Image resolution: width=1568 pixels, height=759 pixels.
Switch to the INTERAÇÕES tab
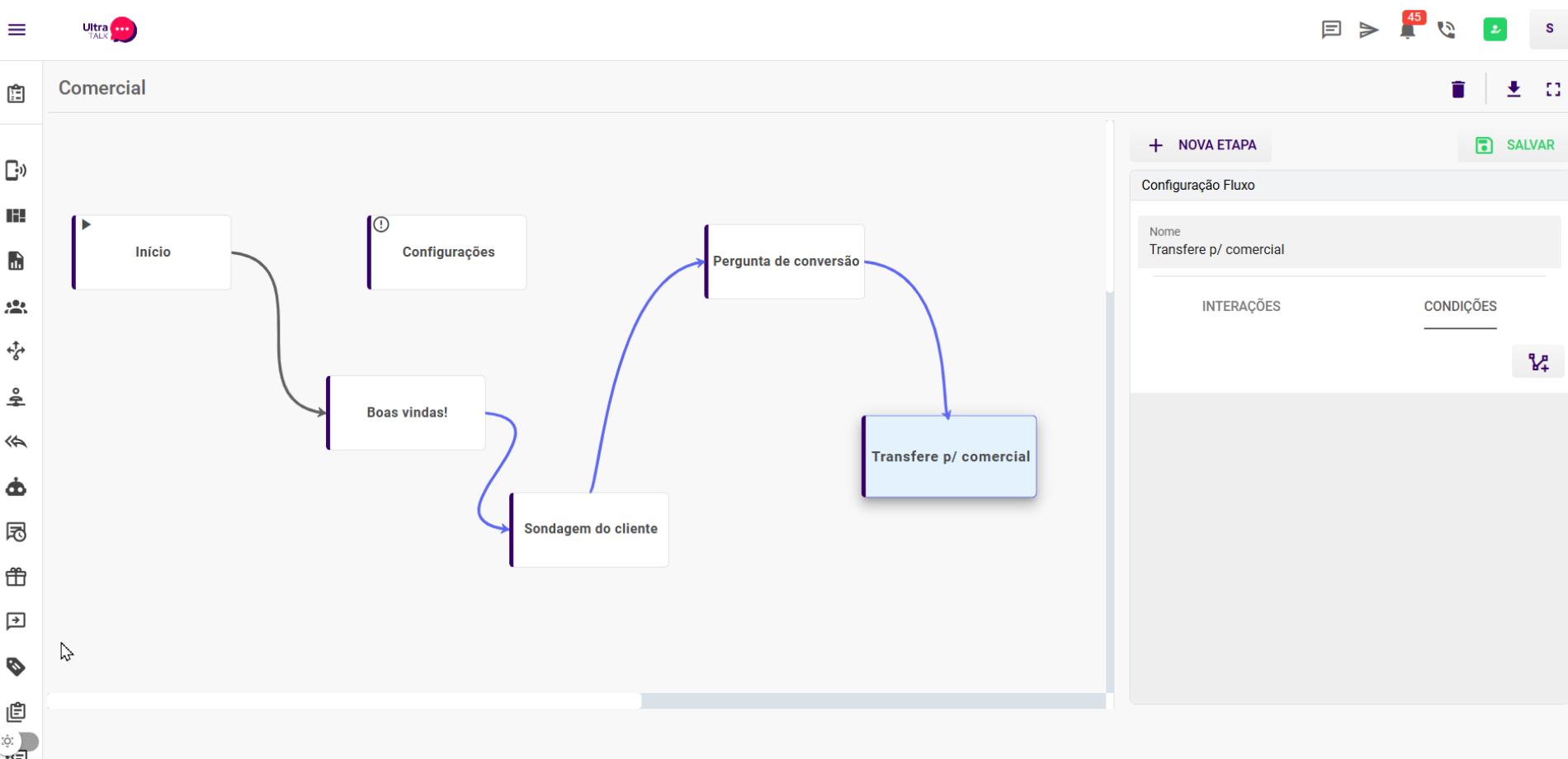point(1241,306)
